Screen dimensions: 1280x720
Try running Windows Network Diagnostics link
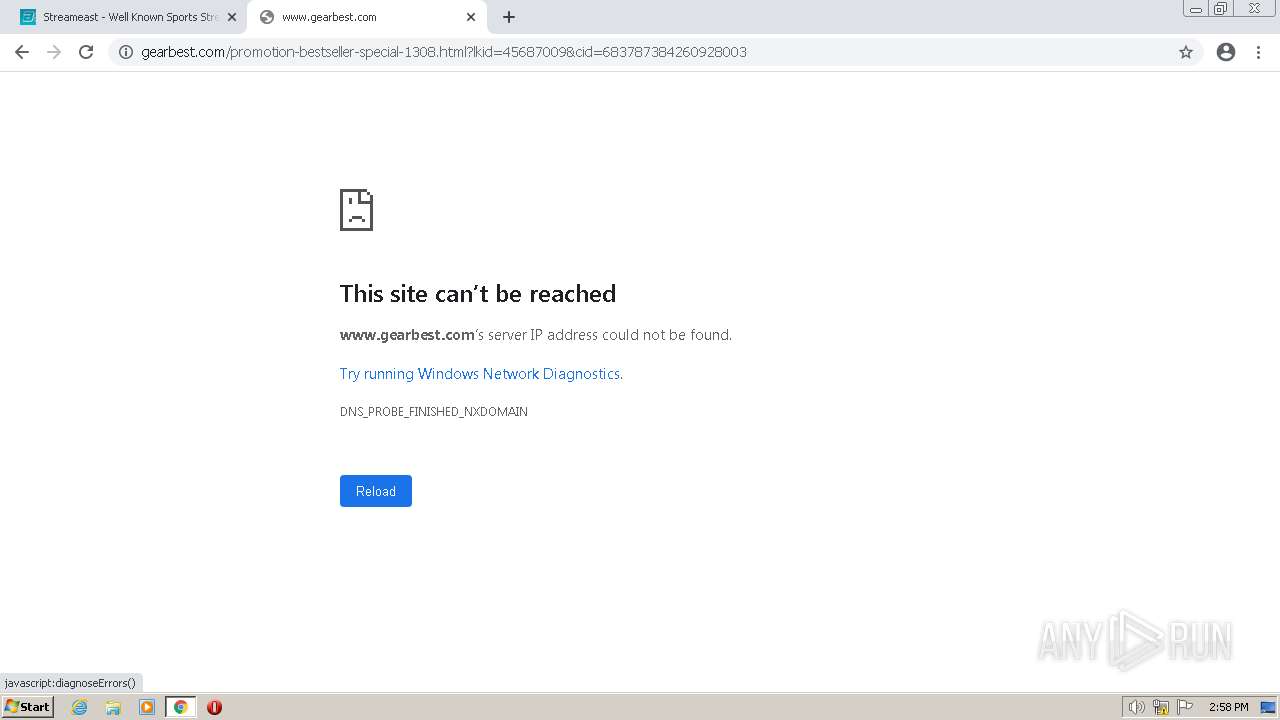480,374
